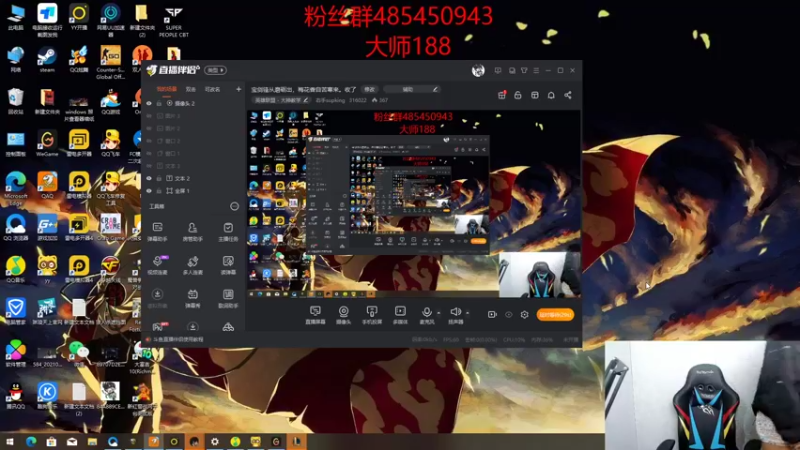Click the layout icon above preview

pos(535,95)
